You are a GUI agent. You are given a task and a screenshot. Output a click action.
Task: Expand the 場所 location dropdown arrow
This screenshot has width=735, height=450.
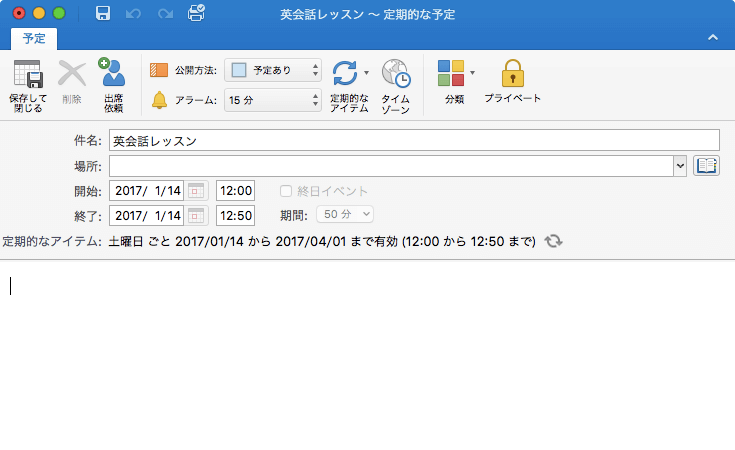(680, 166)
